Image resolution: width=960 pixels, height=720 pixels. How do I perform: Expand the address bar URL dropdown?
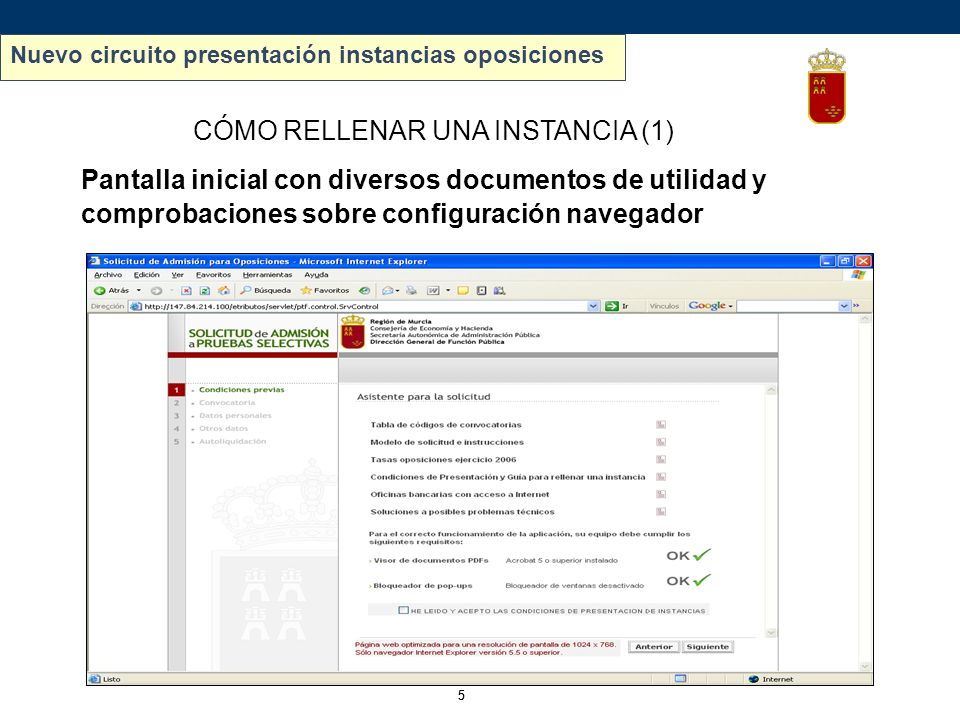[x=593, y=306]
